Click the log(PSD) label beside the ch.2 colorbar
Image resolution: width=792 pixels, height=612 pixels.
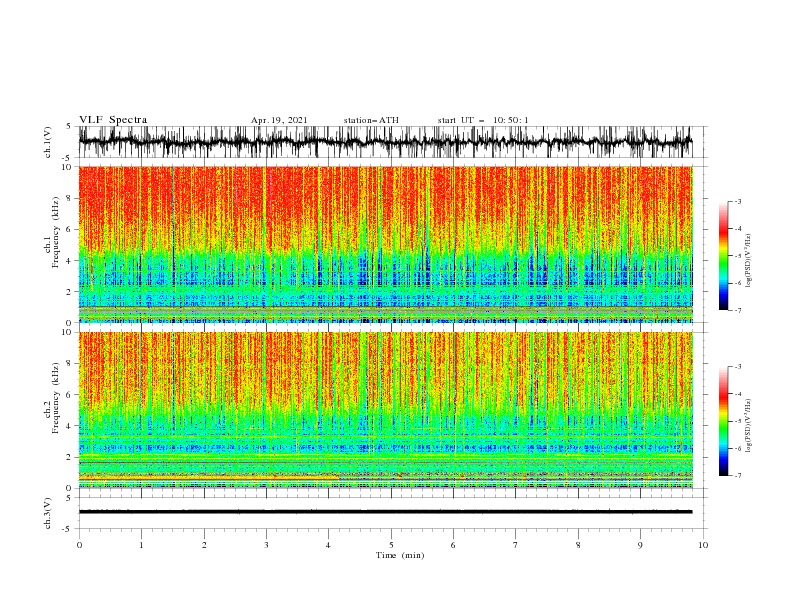(749, 426)
